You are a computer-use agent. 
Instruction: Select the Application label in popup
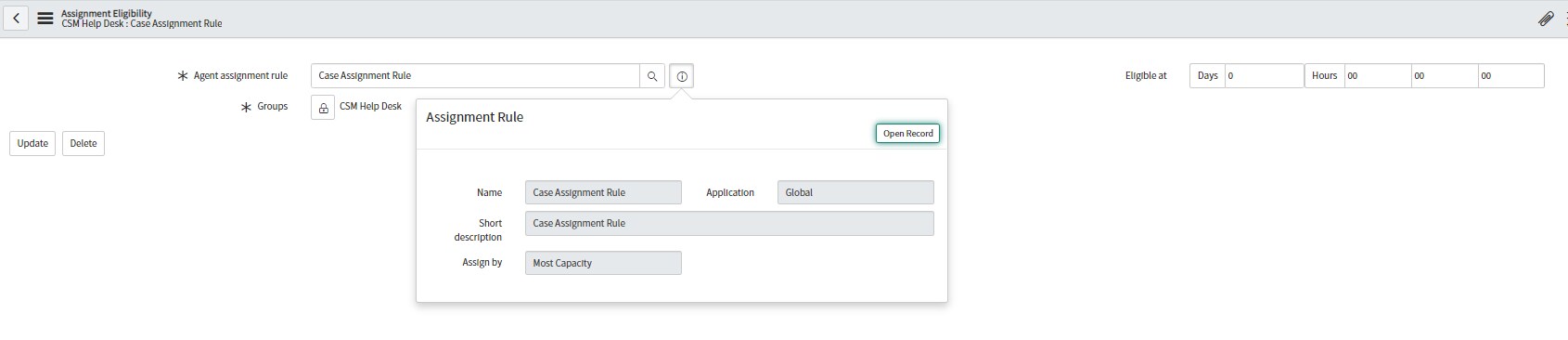[730, 192]
